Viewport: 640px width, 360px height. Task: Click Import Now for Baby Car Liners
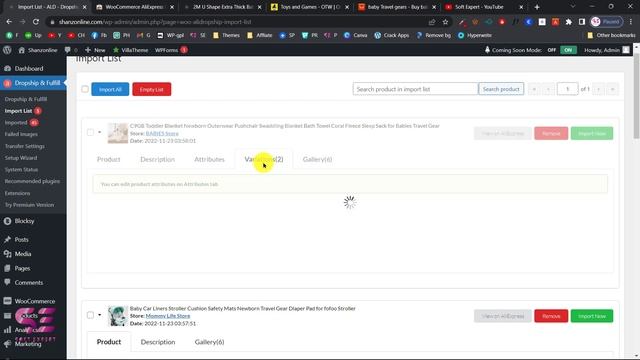[592, 316]
